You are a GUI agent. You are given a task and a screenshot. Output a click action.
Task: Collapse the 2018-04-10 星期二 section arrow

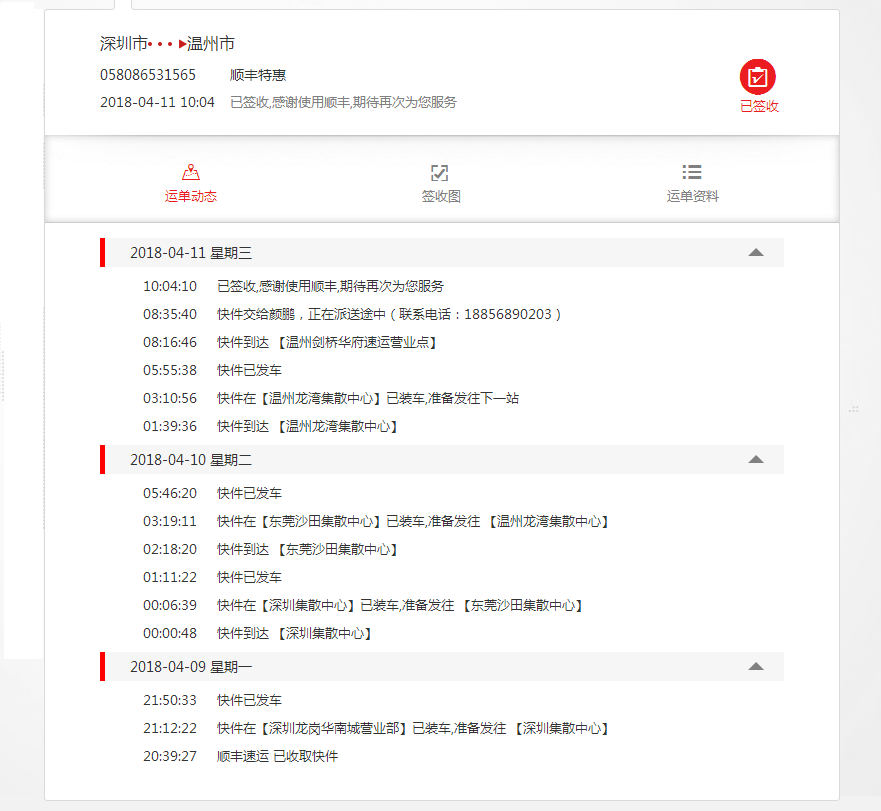point(756,459)
